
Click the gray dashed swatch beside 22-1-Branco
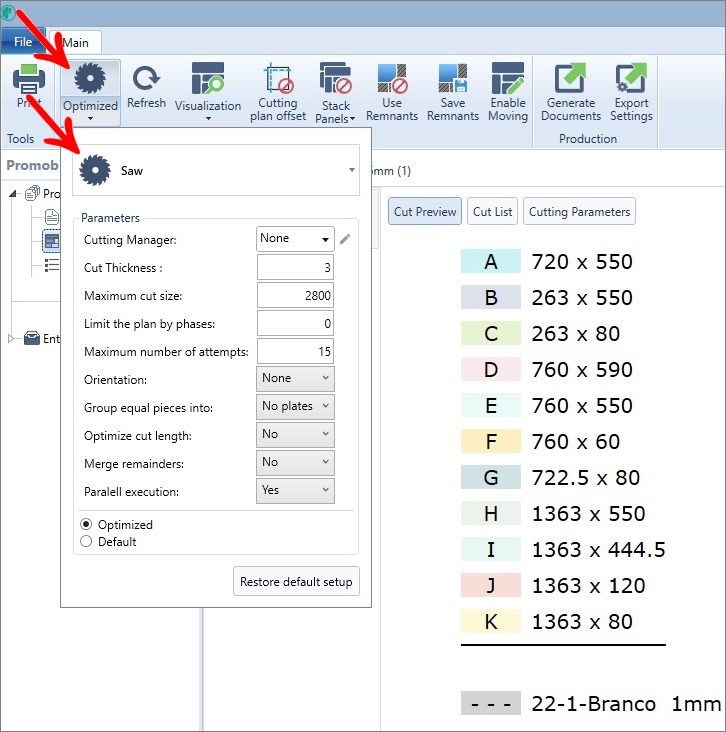(x=491, y=703)
